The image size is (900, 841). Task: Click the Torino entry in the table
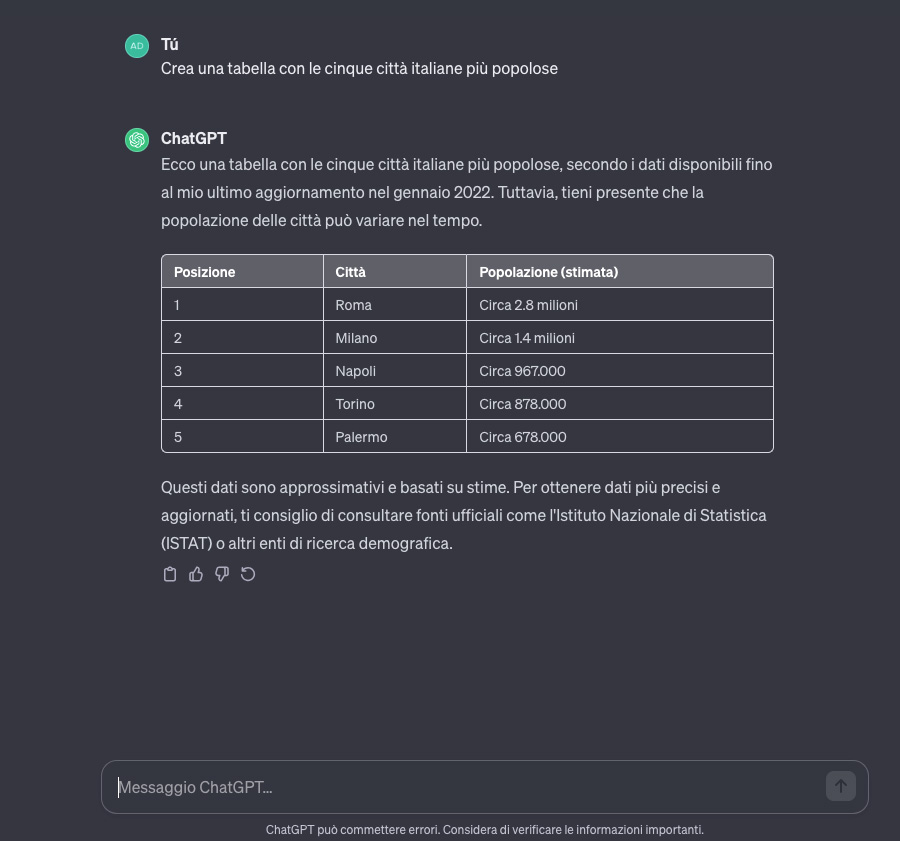point(355,404)
